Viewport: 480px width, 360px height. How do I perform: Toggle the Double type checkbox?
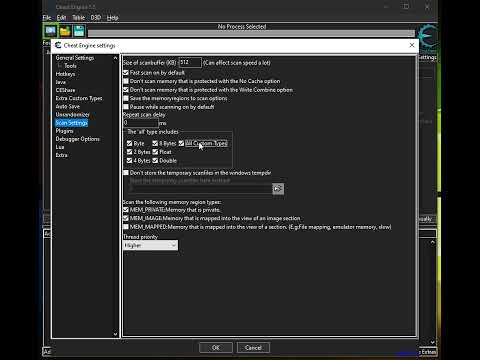(x=155, y=160)
